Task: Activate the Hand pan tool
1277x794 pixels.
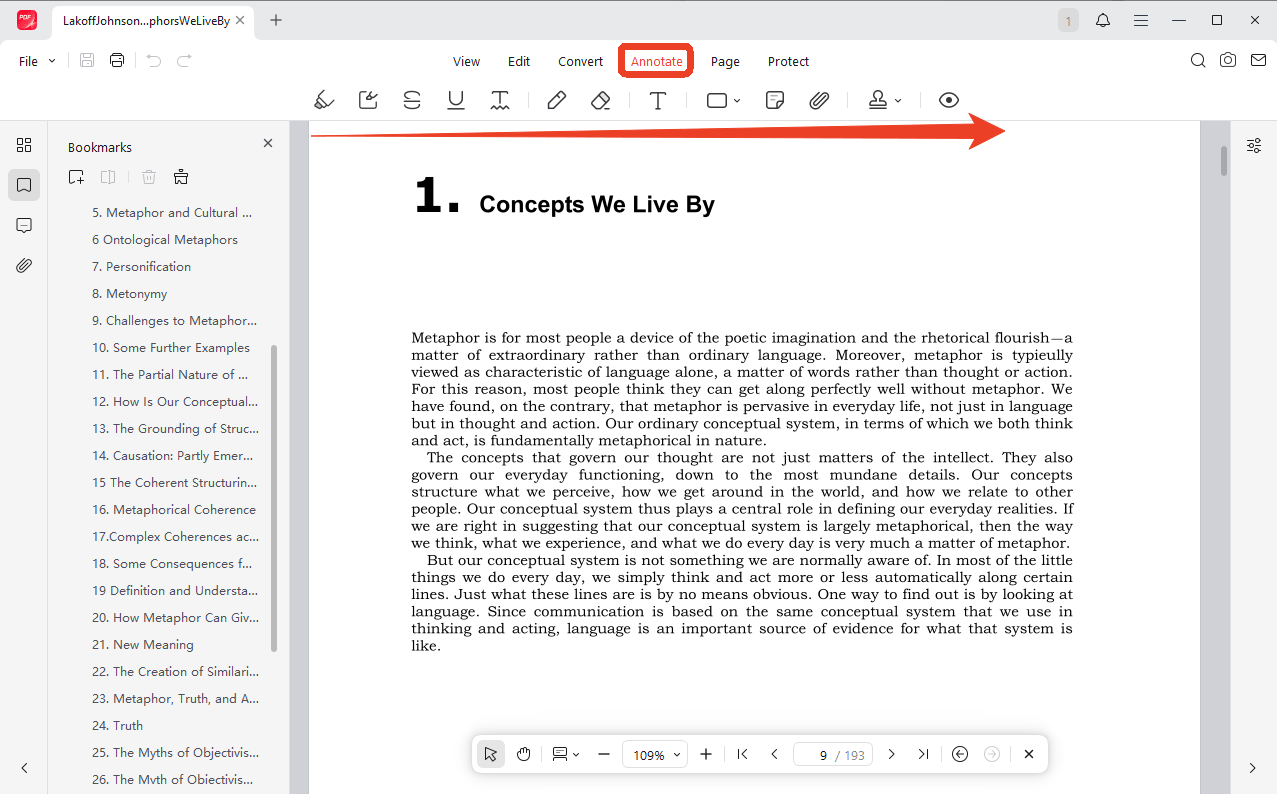Action: pos(524,754)
